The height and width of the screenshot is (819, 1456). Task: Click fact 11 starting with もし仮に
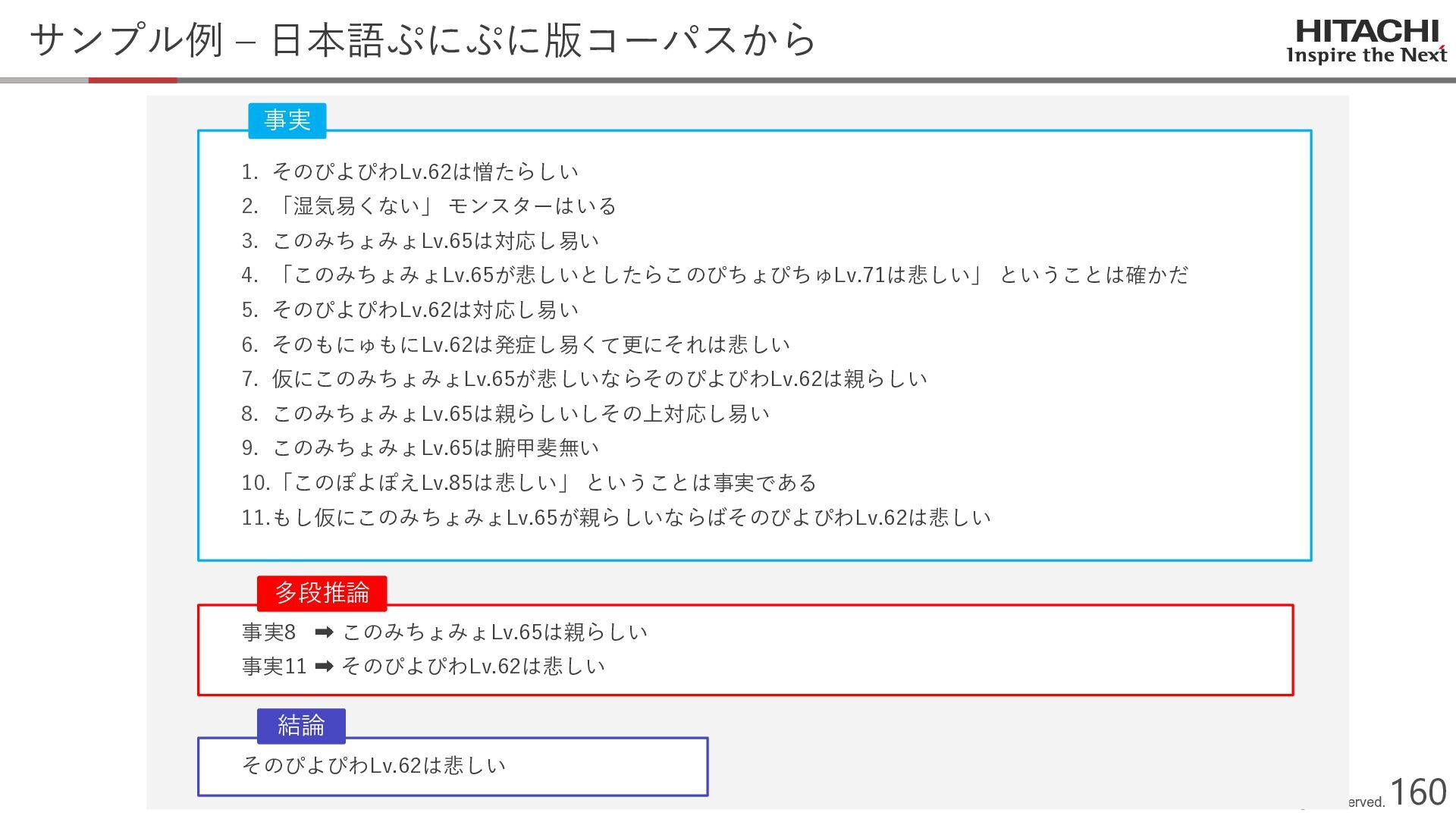point(617,518)
